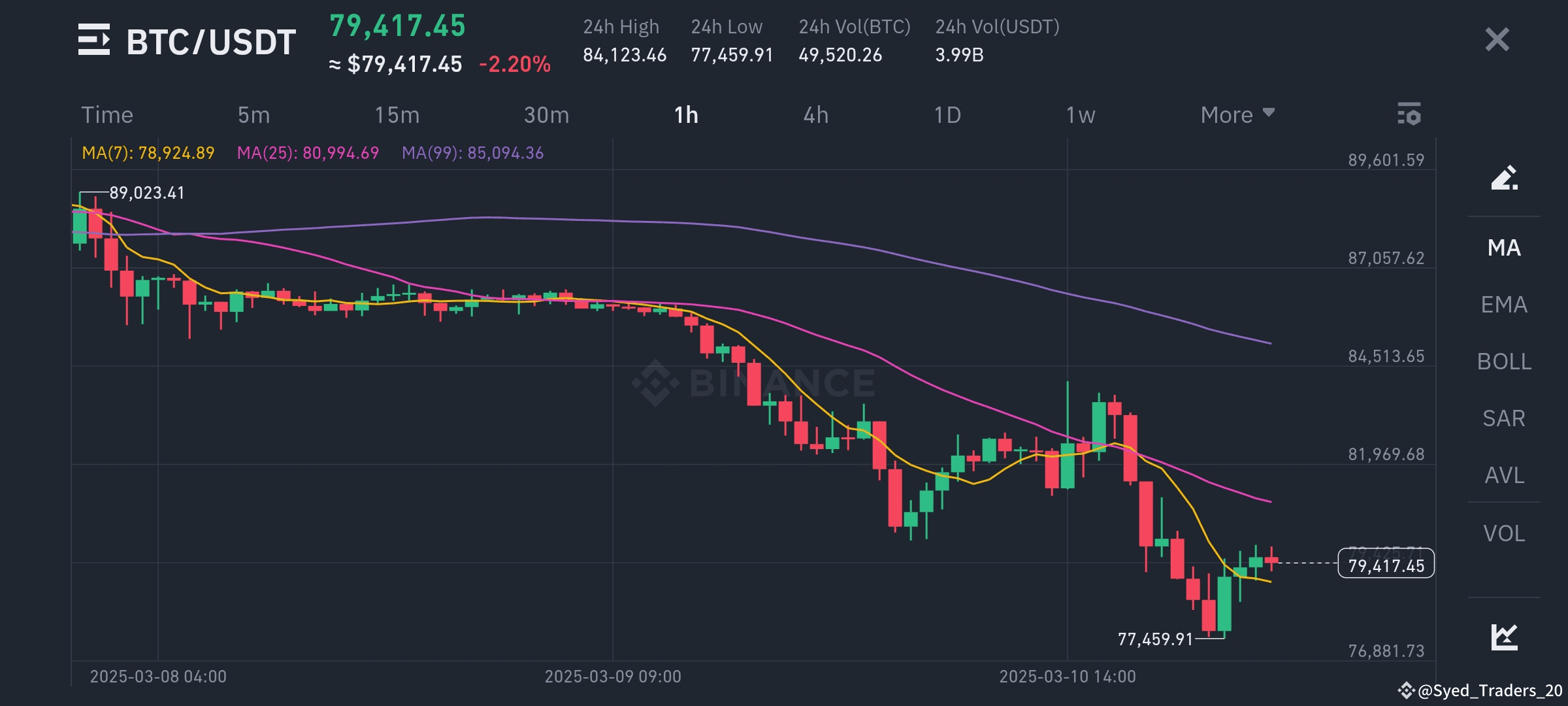Tap the 2025-03-10 14:00 time label

click(x=1068, y=677)
